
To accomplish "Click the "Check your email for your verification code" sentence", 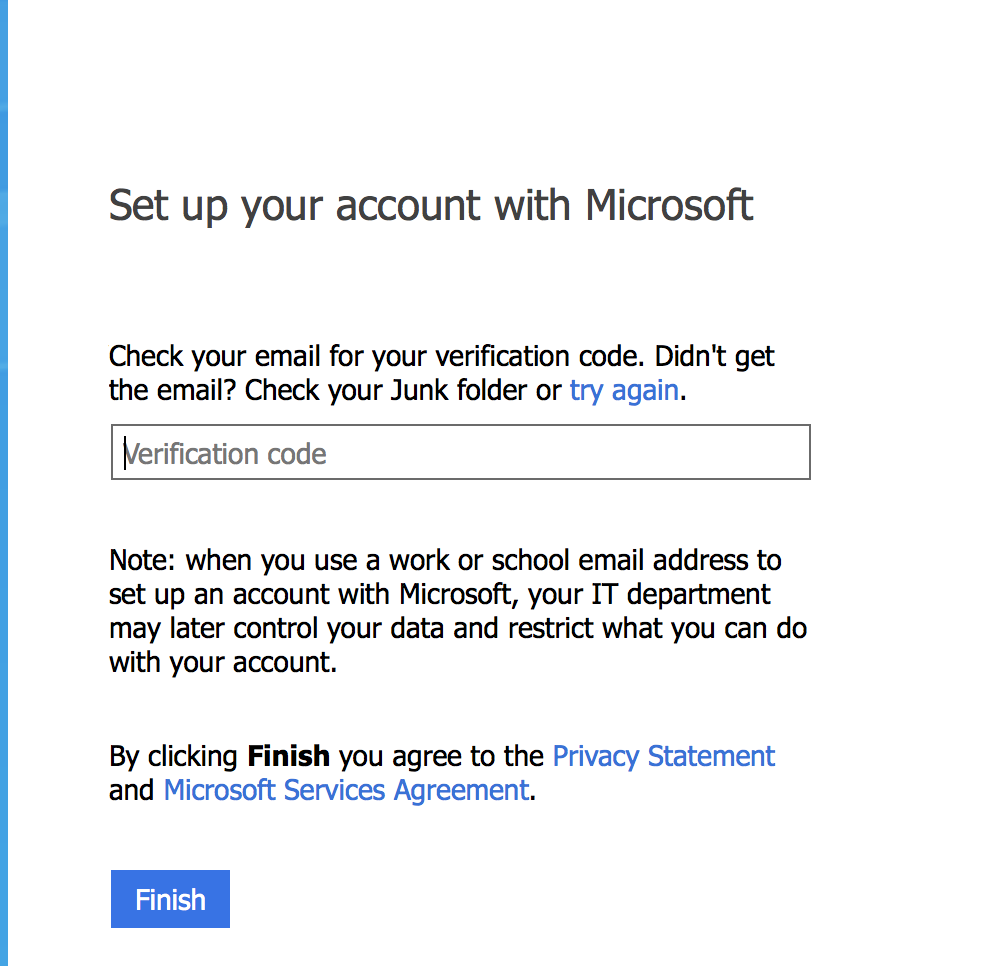I will click(x=376, y=356).
